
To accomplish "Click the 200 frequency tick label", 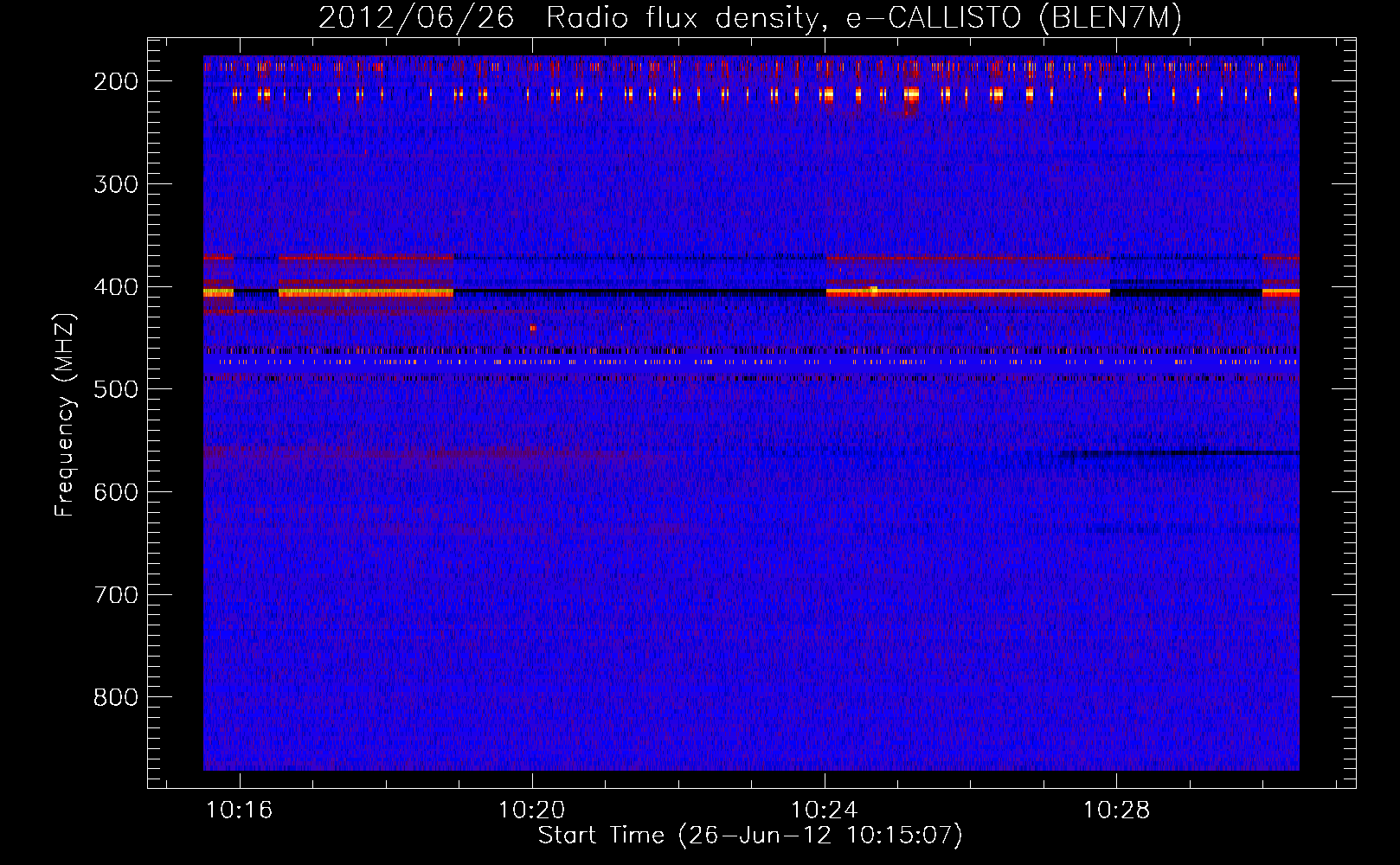I will (116, 81).
